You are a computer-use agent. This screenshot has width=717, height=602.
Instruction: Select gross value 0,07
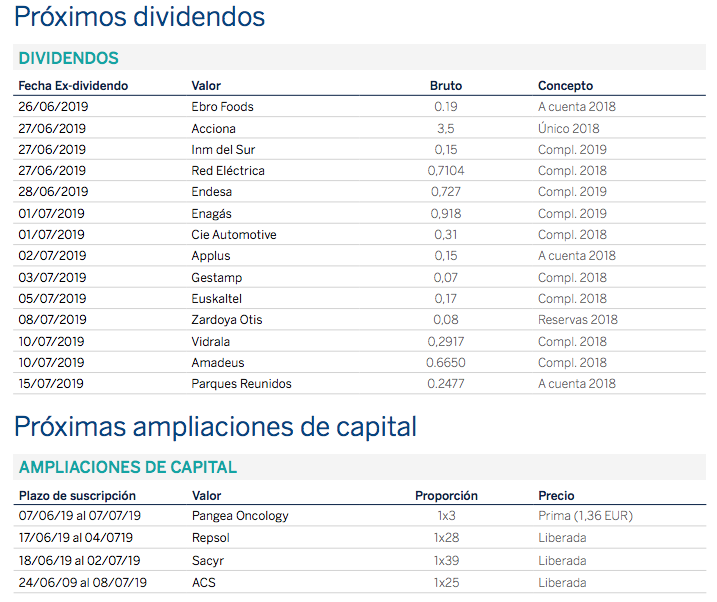446,277
